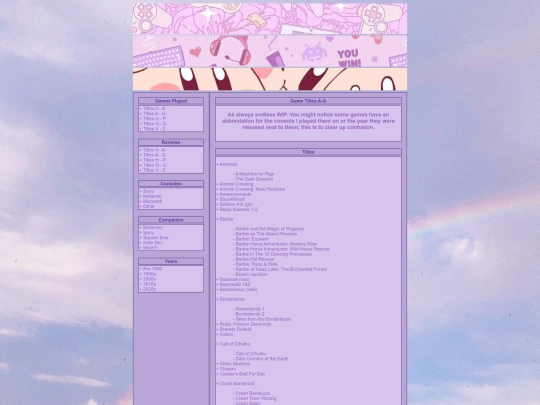Click Balloon Kid (gb) entry
The height and width of the screenshot is (405, 540).
236,204
